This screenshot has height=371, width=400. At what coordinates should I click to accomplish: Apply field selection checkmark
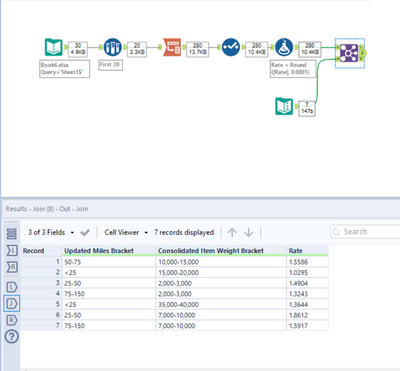tap(85, 233)
